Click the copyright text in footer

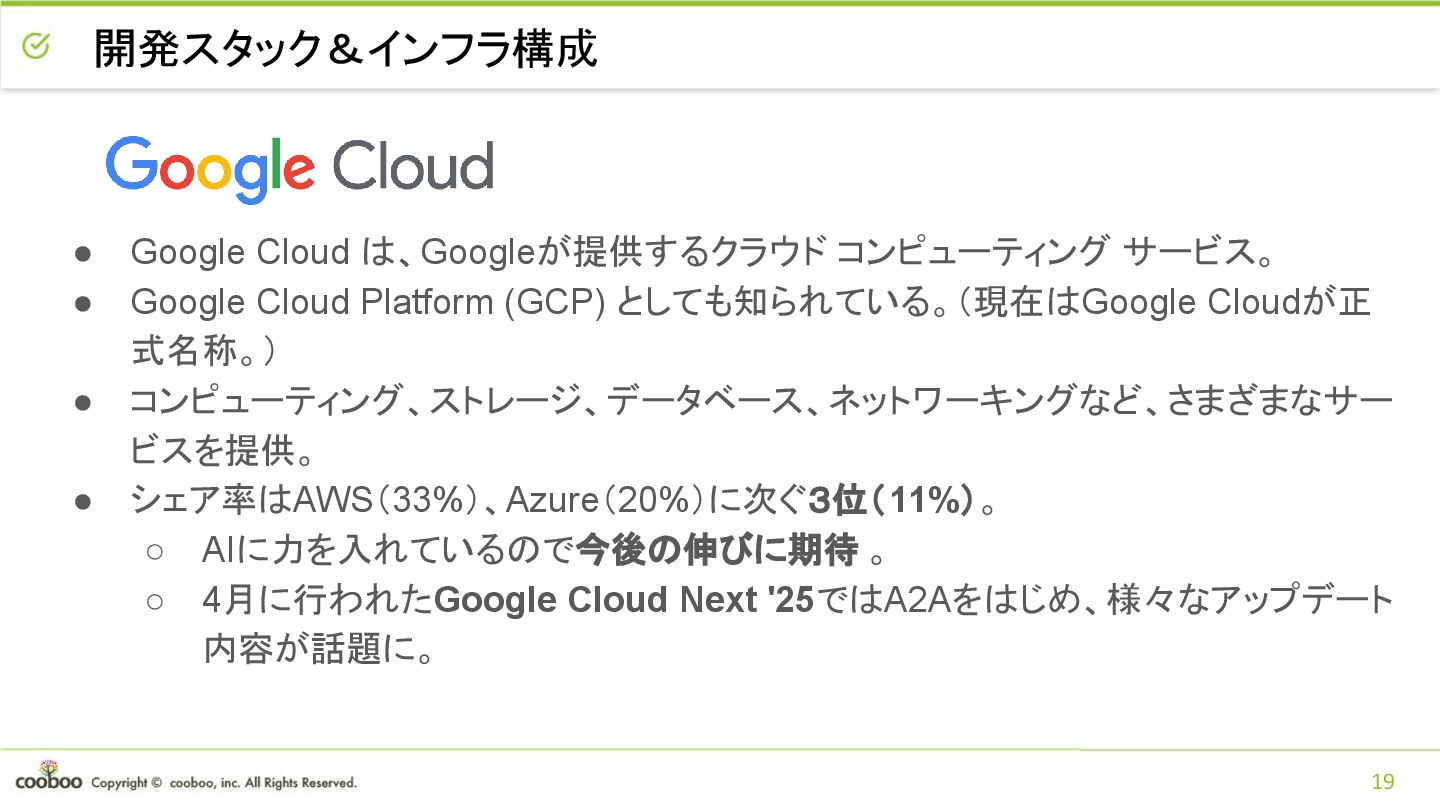(223, 783)
